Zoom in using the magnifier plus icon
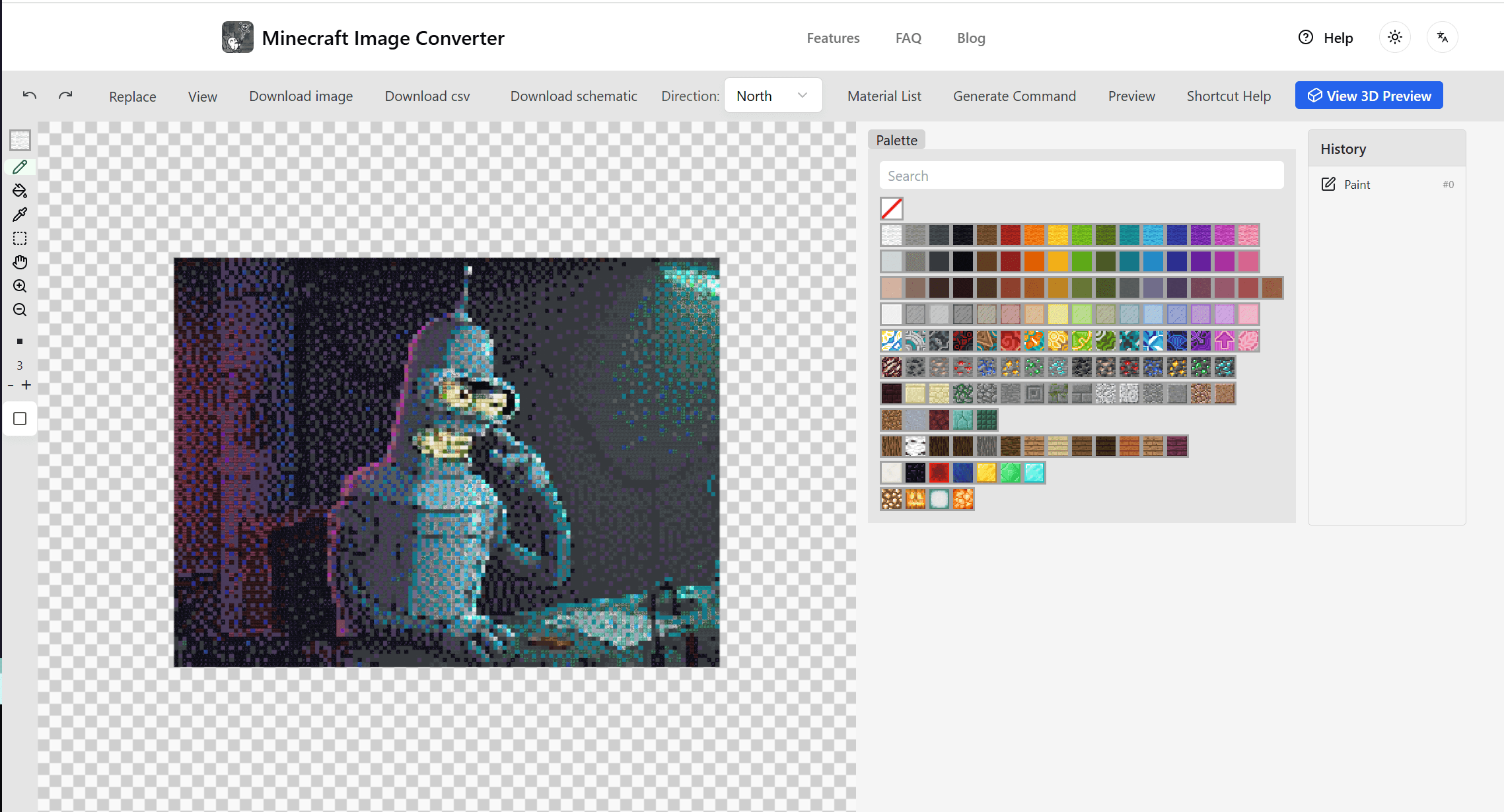This screenshot has height=812, width=1504. (x=20, y=286)
